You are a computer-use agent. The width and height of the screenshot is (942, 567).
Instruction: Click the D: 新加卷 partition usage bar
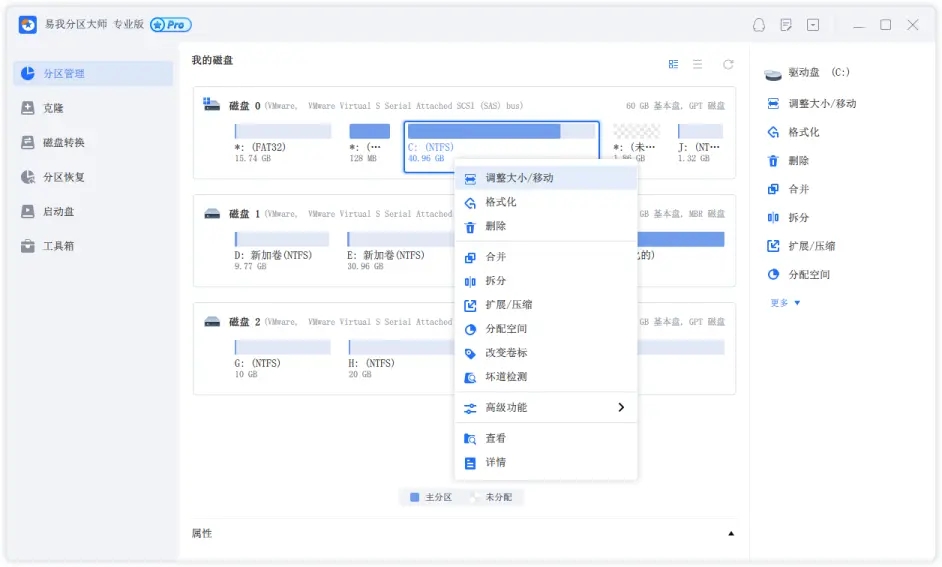click(x=281, y=239)
